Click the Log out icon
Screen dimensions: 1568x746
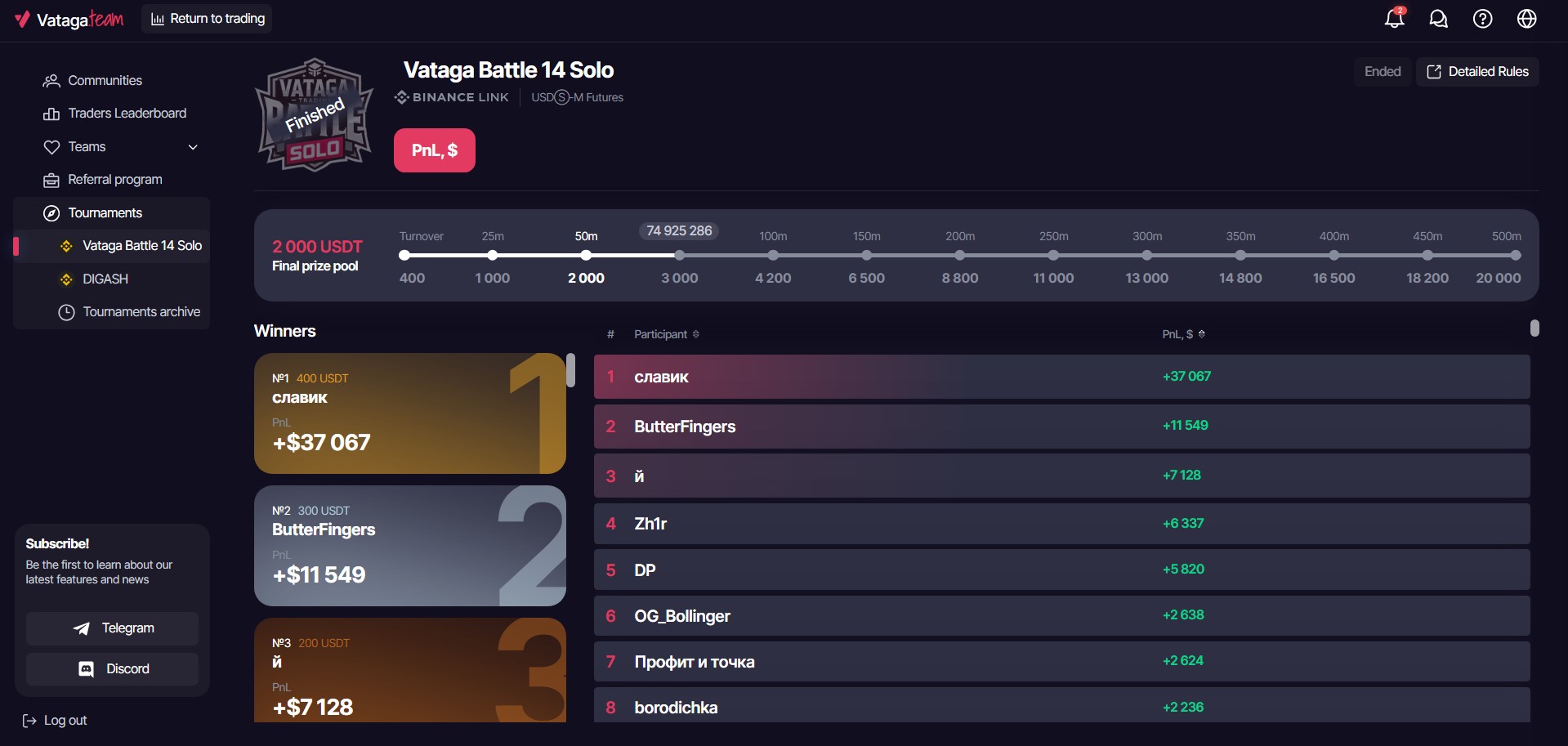click(x=29, y=721)
